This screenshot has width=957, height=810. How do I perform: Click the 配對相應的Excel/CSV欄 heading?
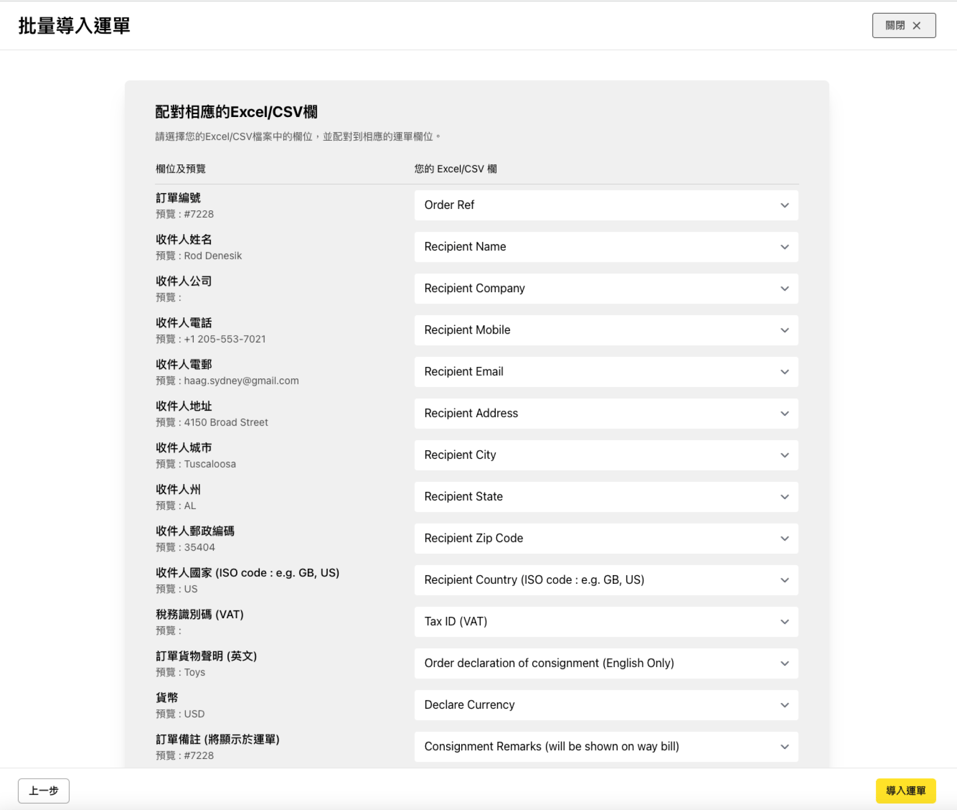pos(236,112)
